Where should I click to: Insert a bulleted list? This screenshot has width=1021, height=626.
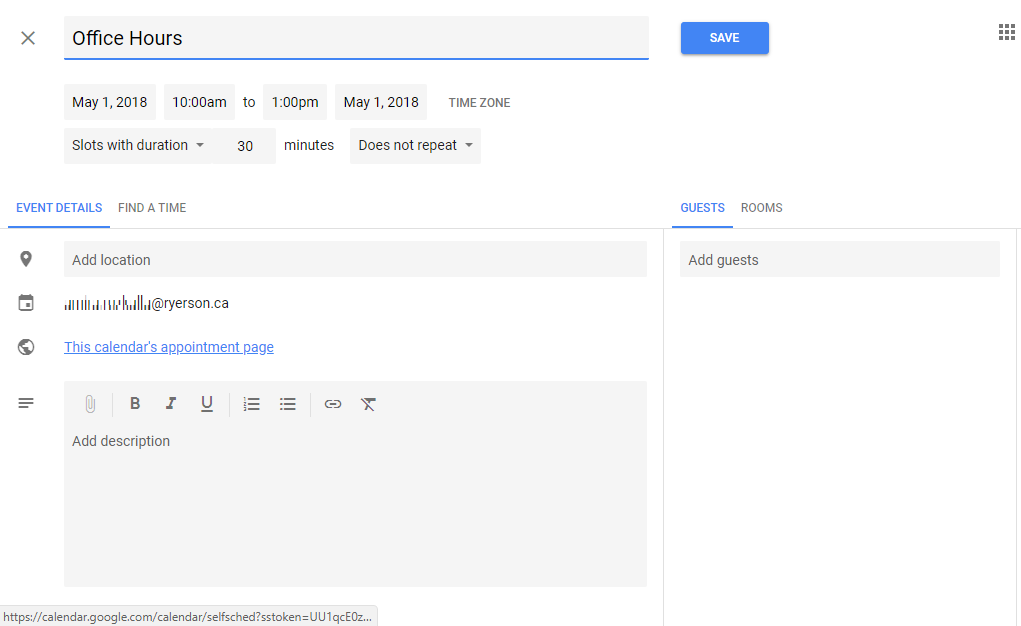pos(288,405)
